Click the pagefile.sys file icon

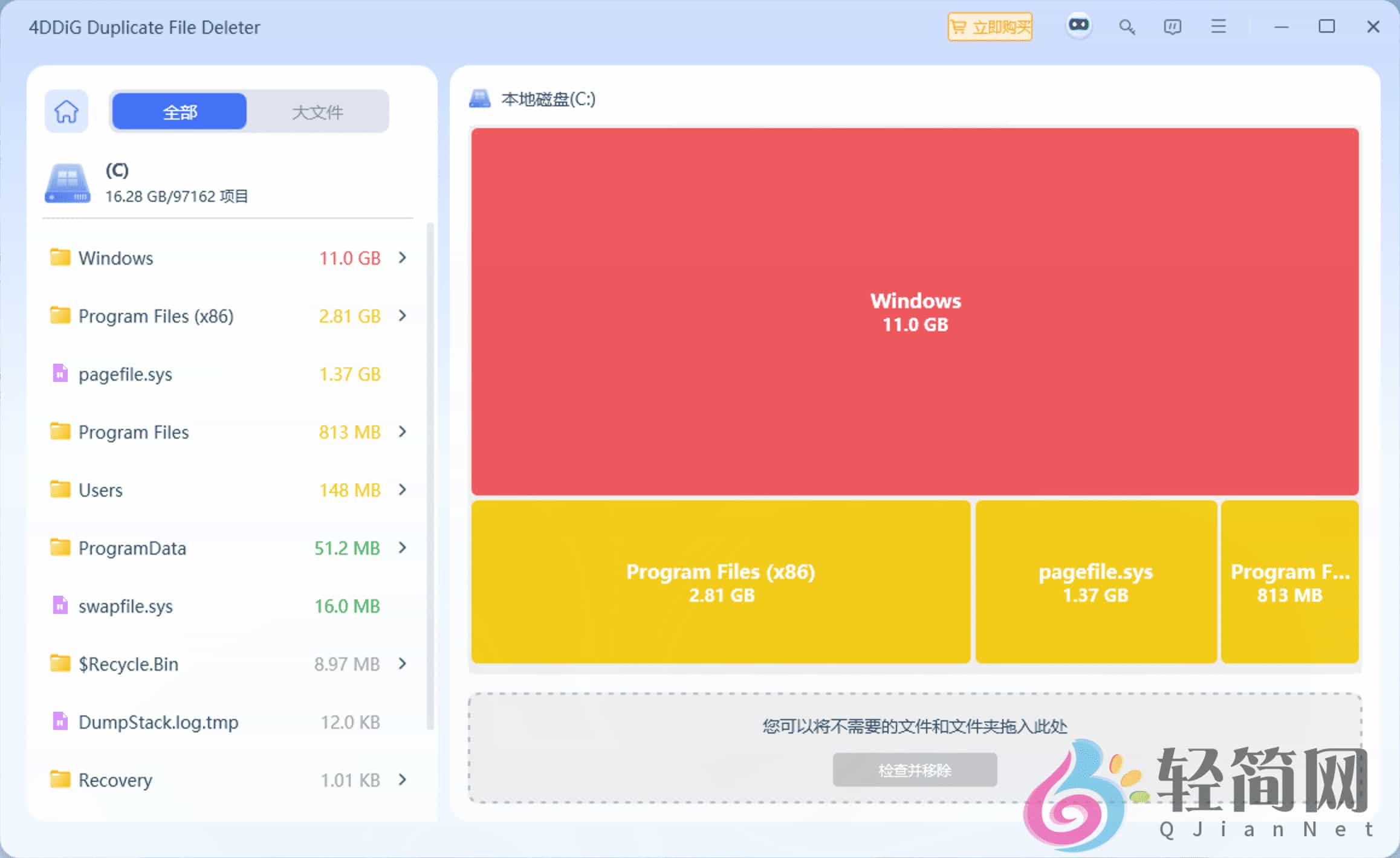(60, 373)
